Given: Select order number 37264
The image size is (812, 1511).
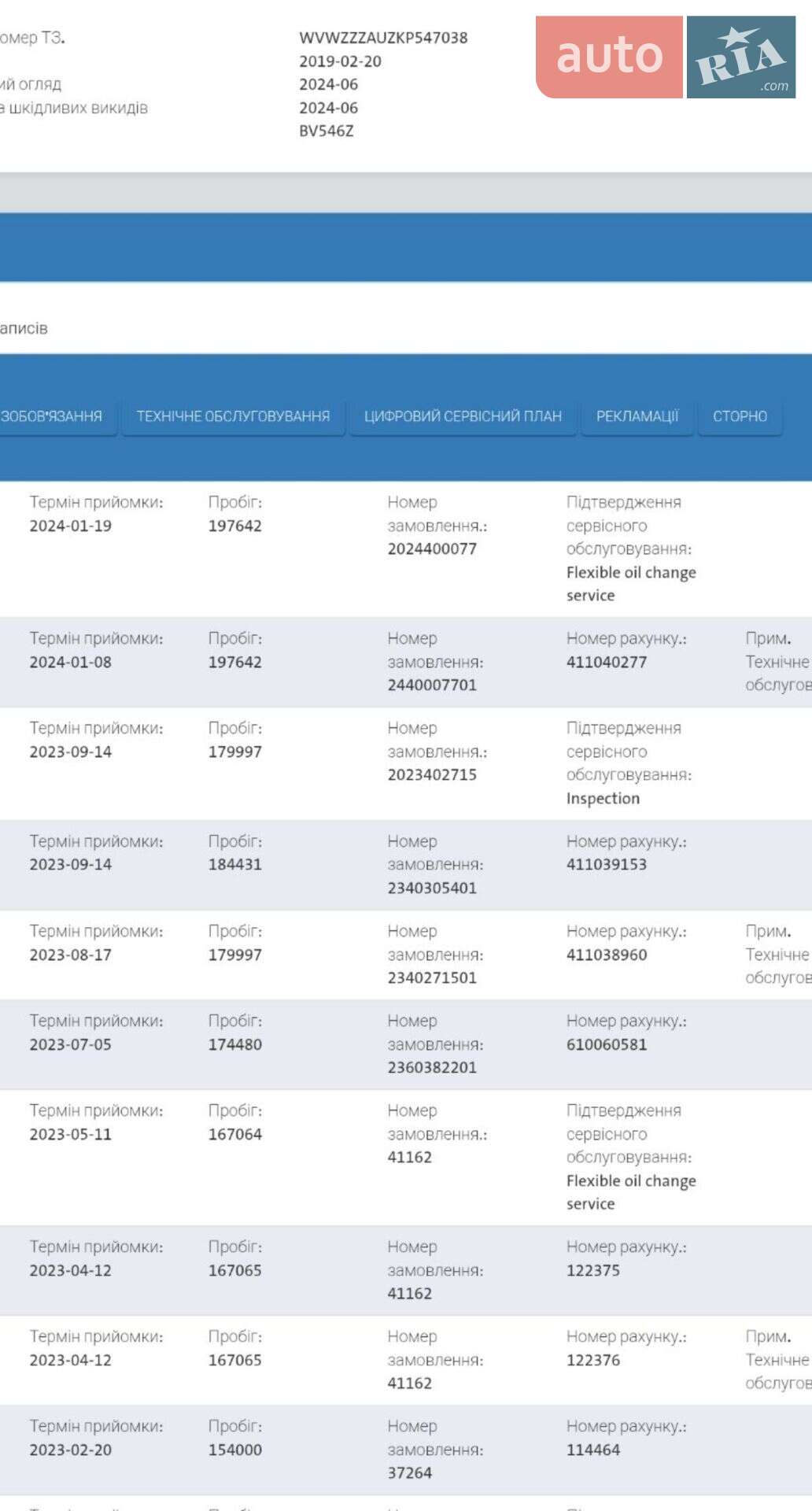Looking at the screenshot, I should 409,1472.
